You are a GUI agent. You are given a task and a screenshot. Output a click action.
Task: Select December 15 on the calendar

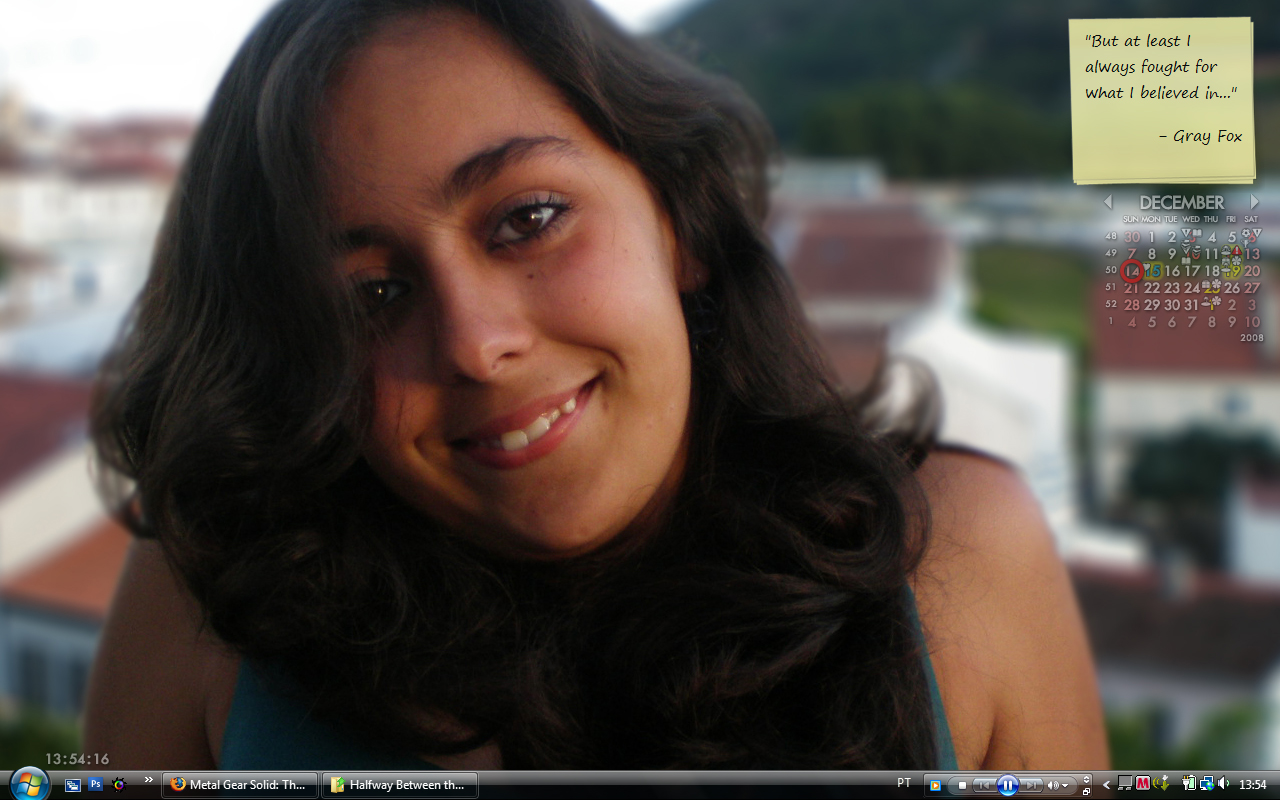tap(1152, 271)
